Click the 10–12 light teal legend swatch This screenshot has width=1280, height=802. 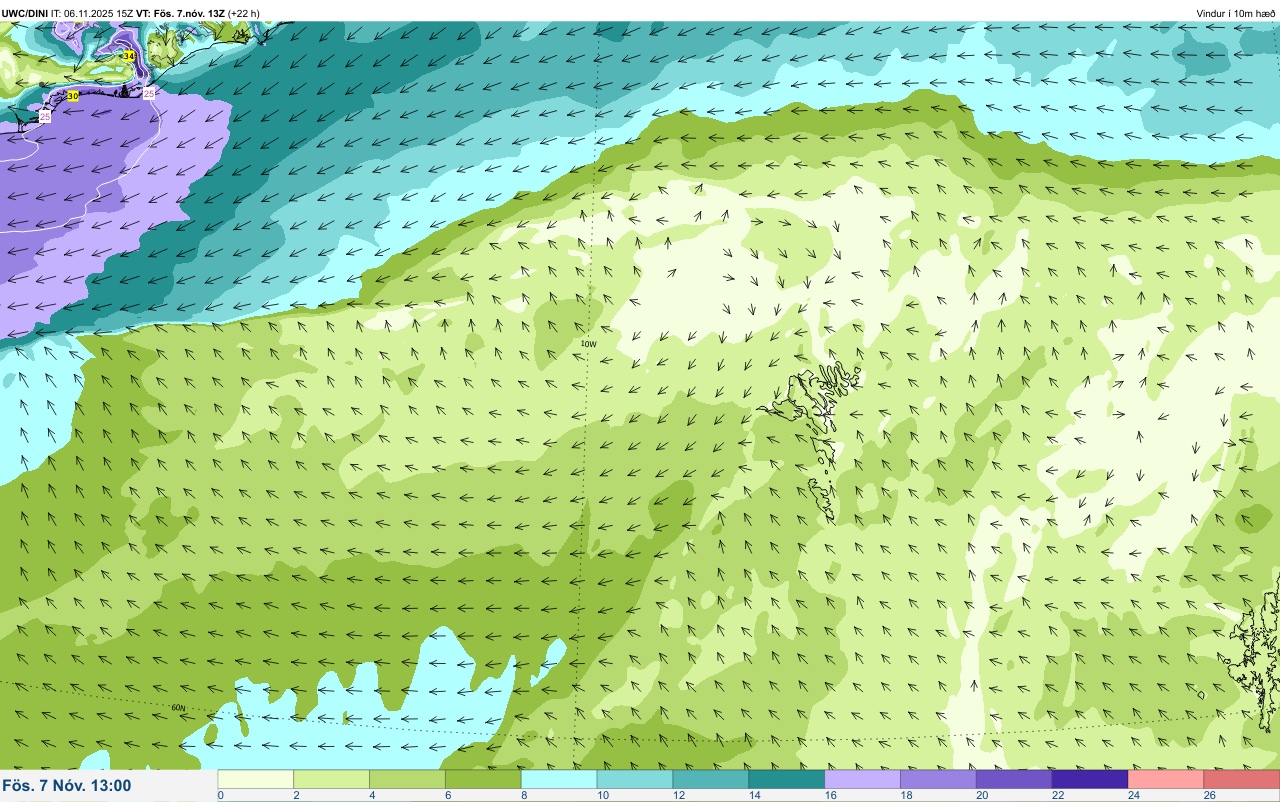click(x=635, y=779)
